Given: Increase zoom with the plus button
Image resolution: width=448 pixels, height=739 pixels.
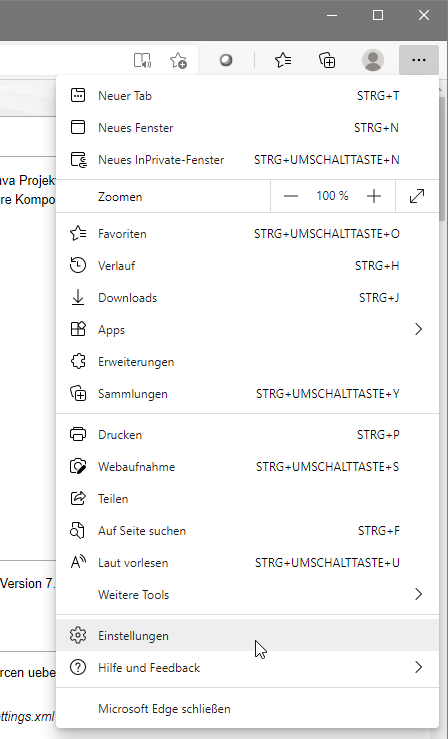Looking at the screenshot, I should point(374,196).
